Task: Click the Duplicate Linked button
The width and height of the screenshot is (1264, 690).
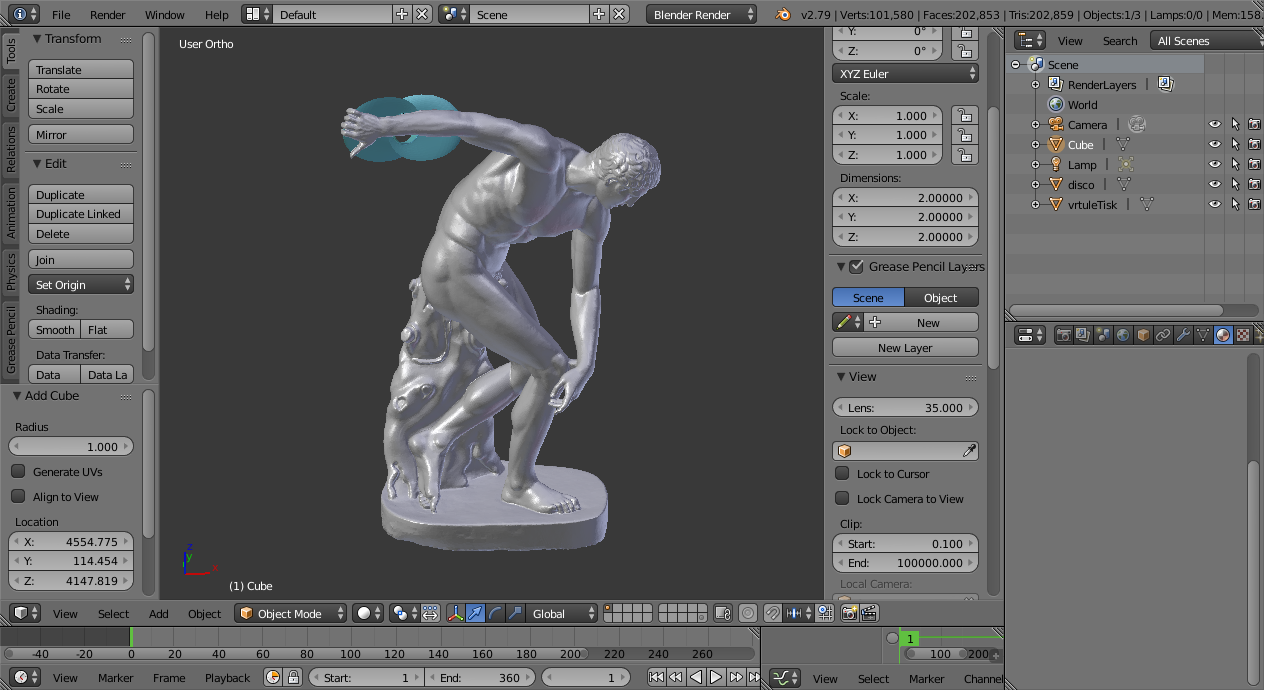Action: [81, 213]
